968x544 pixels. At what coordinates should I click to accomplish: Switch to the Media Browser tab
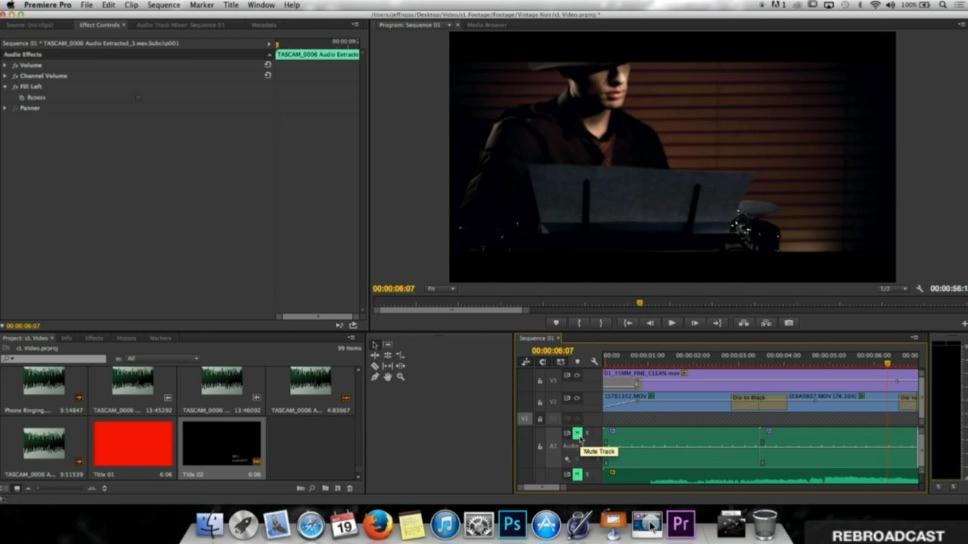coord(486,25)
